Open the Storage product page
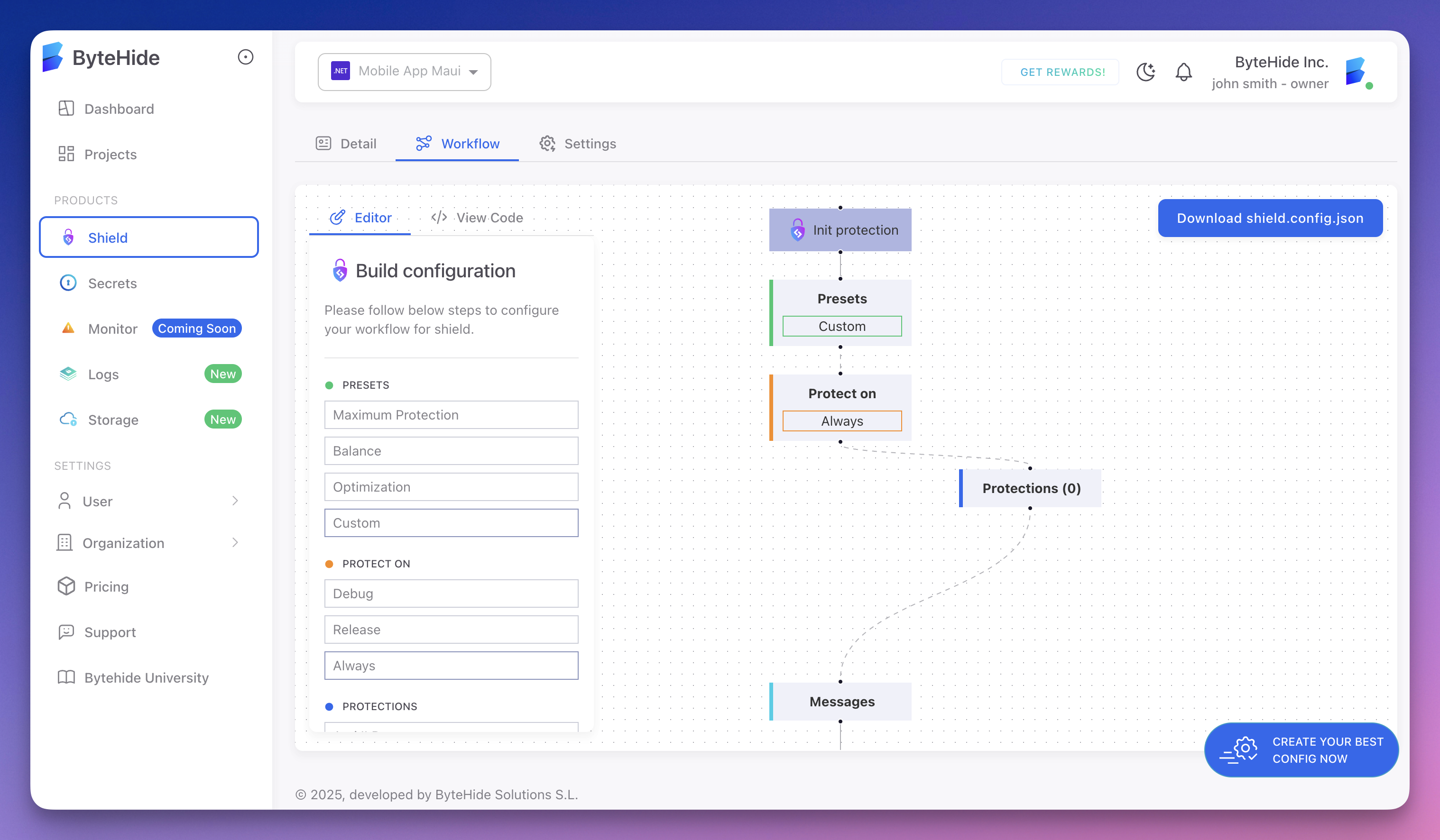 (x=112, y=419)
